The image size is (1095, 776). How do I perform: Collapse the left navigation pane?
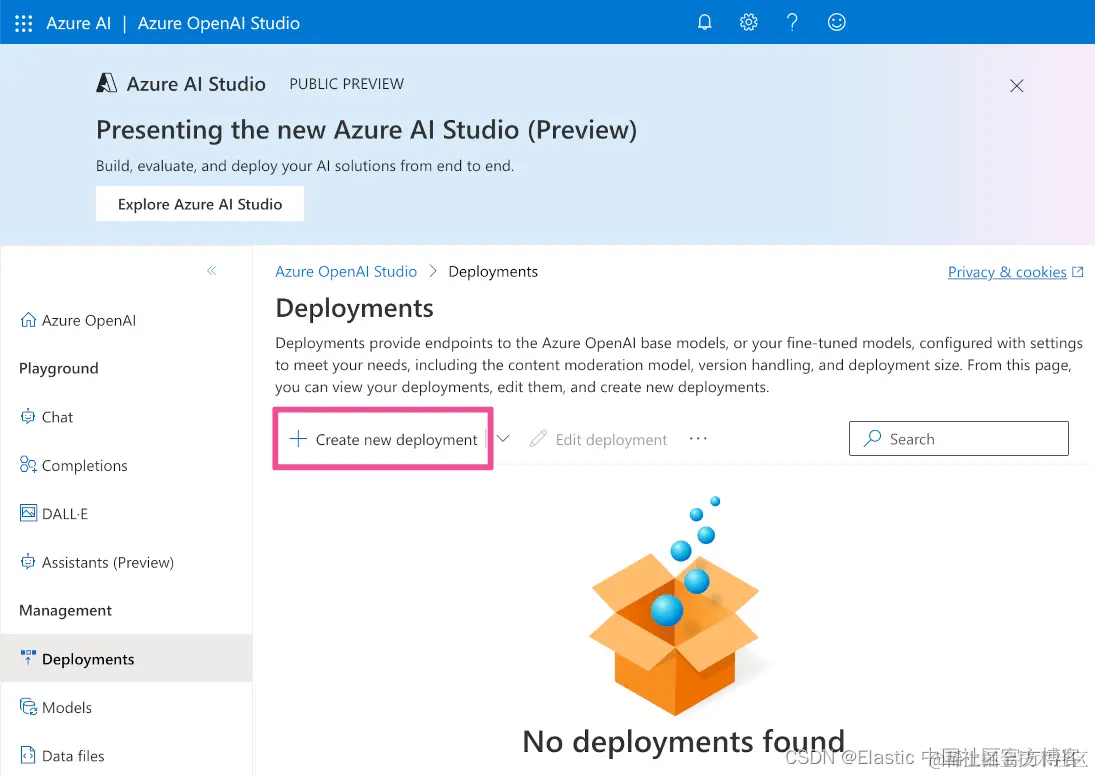(212, 270)
